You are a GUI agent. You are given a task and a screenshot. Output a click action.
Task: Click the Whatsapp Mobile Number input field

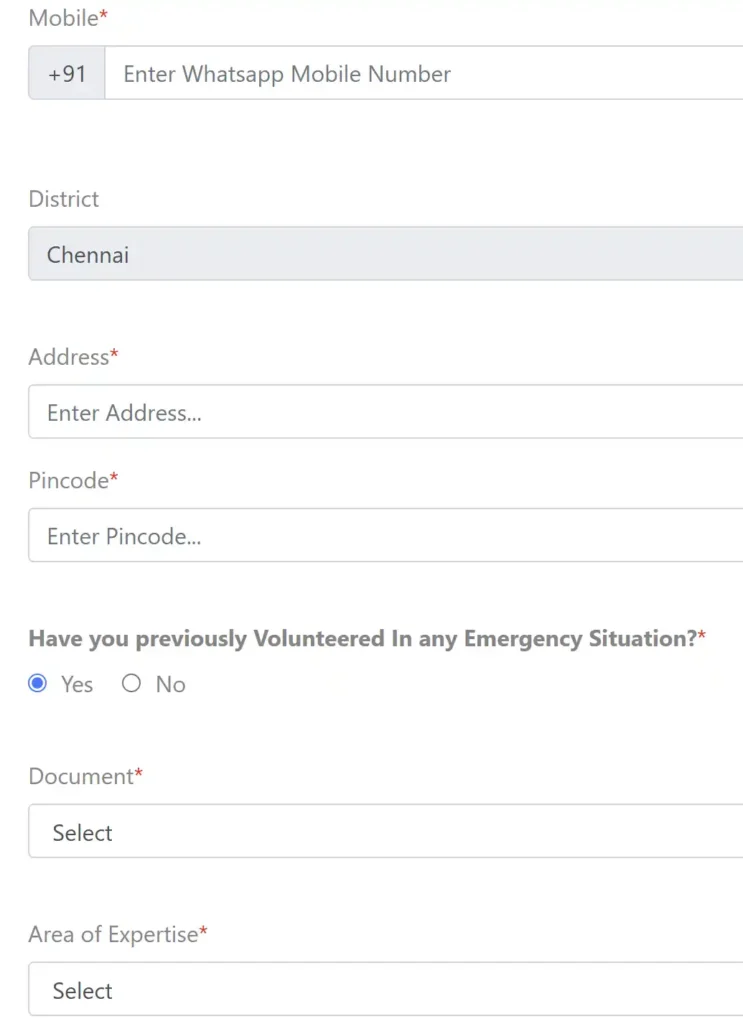[x=424, y=73]
